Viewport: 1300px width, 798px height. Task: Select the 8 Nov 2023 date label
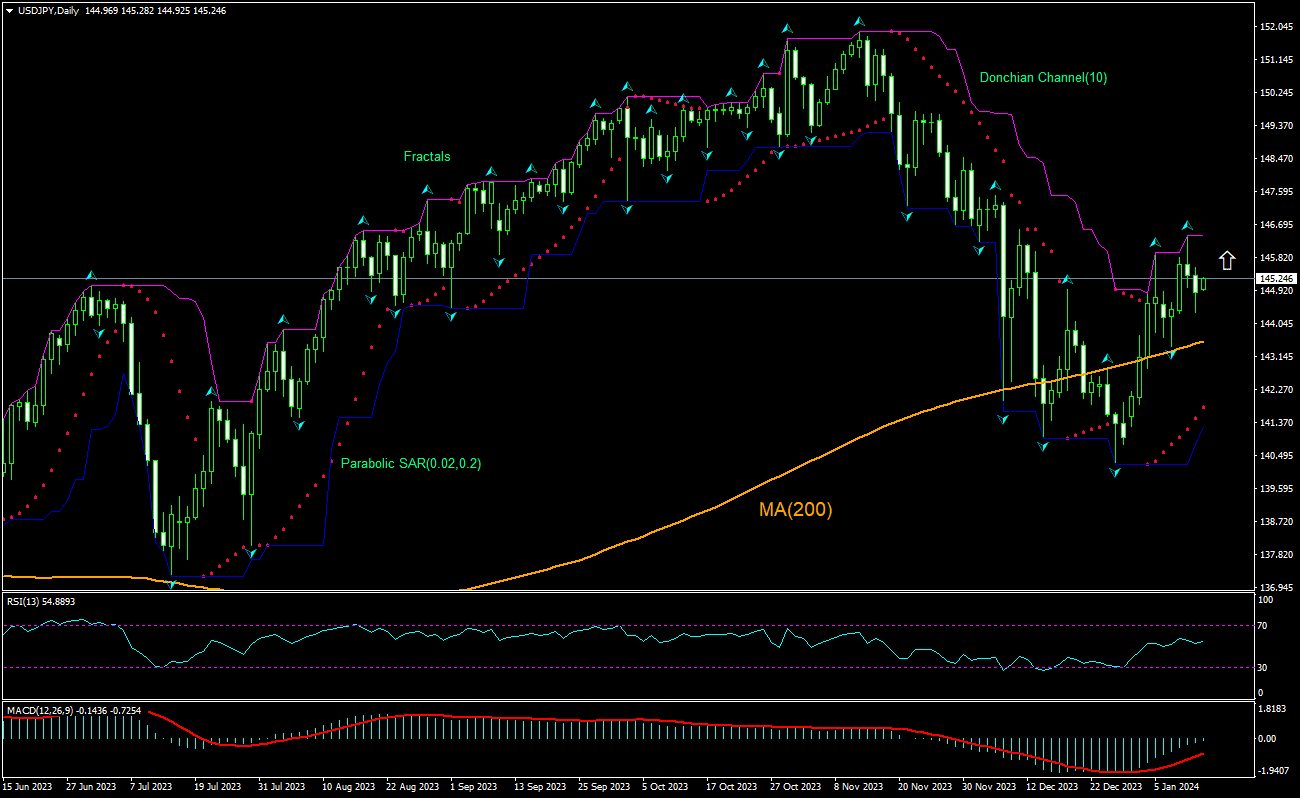coord(858,787)
